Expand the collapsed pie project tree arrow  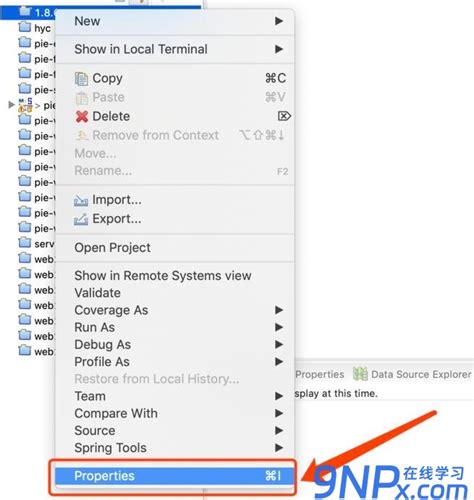[x=11, y=105]
